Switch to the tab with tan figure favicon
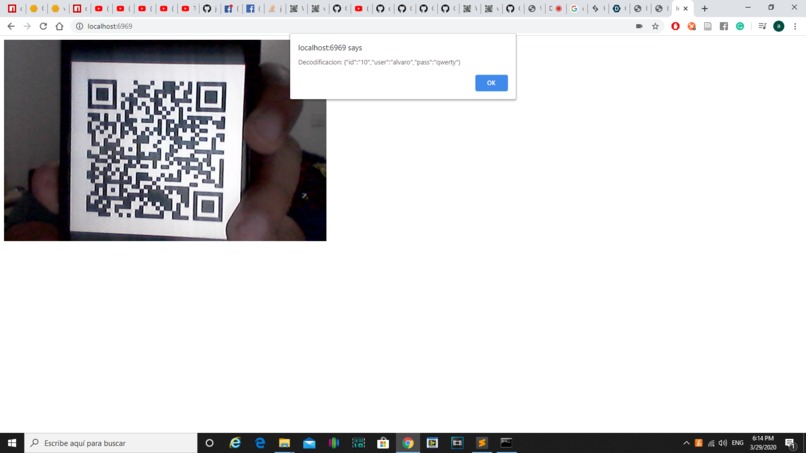806x453 pixels. click(274, 8)
